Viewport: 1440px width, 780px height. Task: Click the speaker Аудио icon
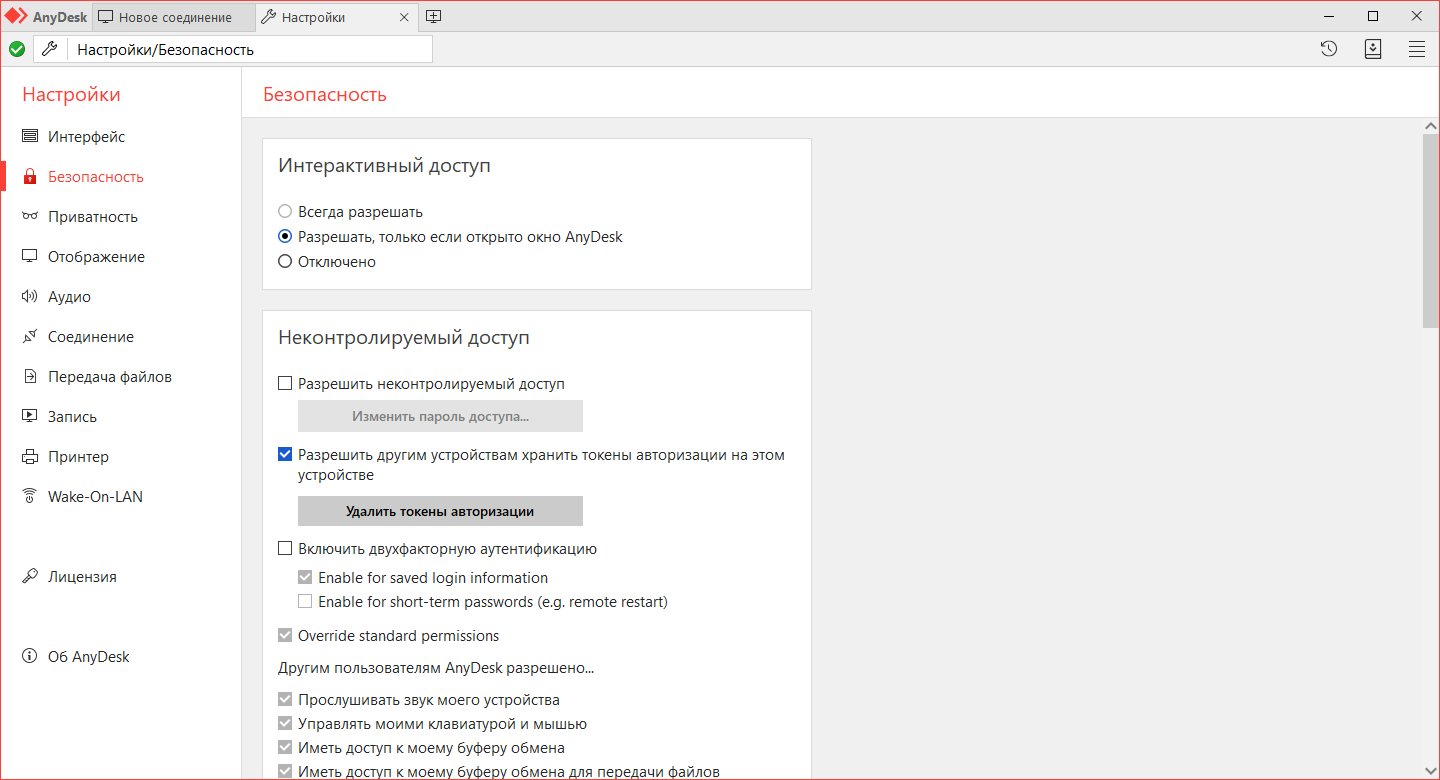pos(30,297)
